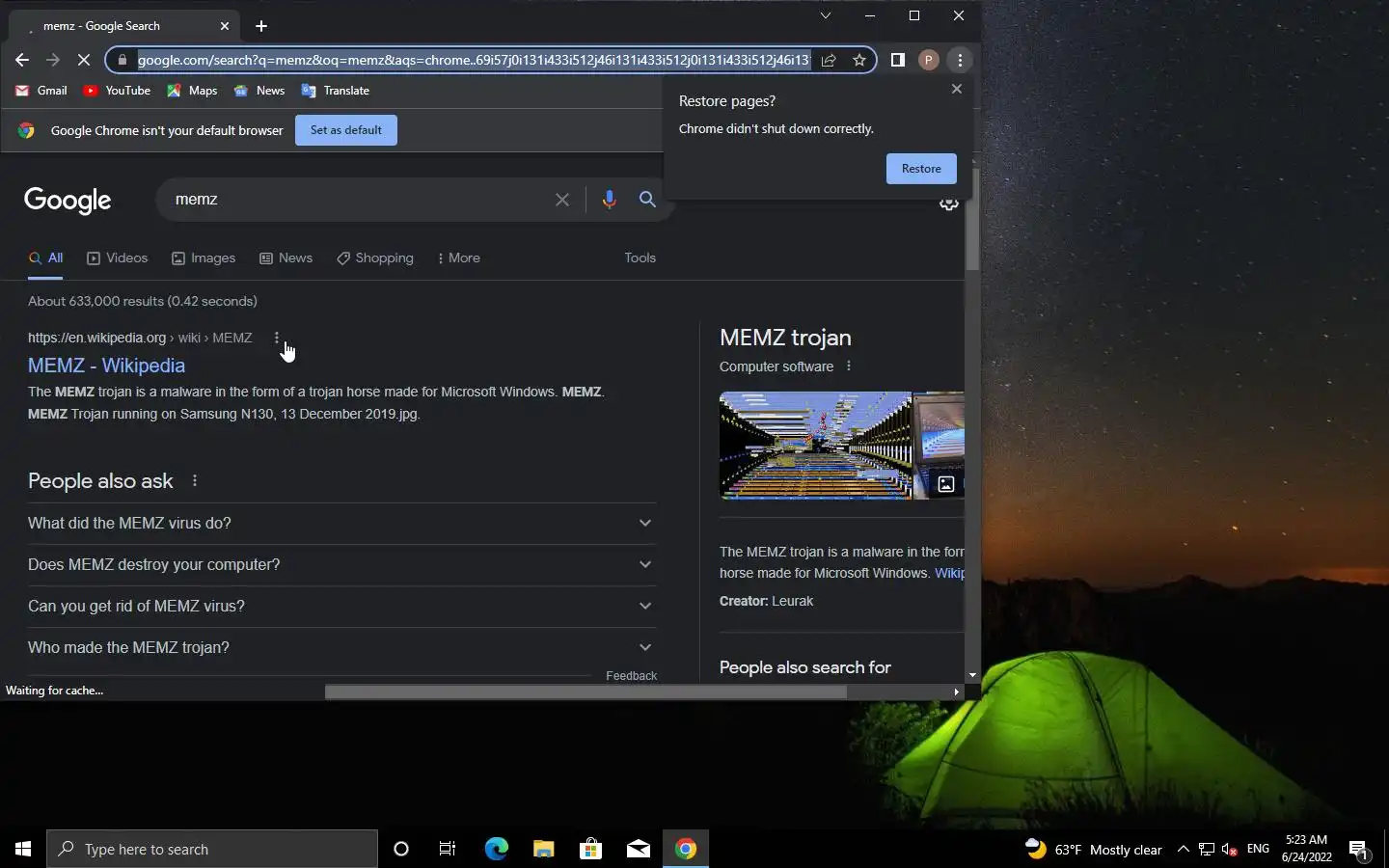Go back with the browser back arrow
This screenshot has width=1389, height=868.
pos(21,60)
